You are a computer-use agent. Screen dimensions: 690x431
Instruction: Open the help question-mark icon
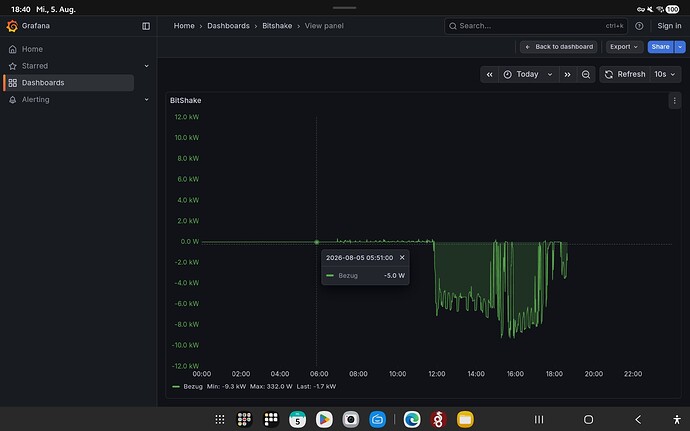pyautogui.click(x=639, y=26)
